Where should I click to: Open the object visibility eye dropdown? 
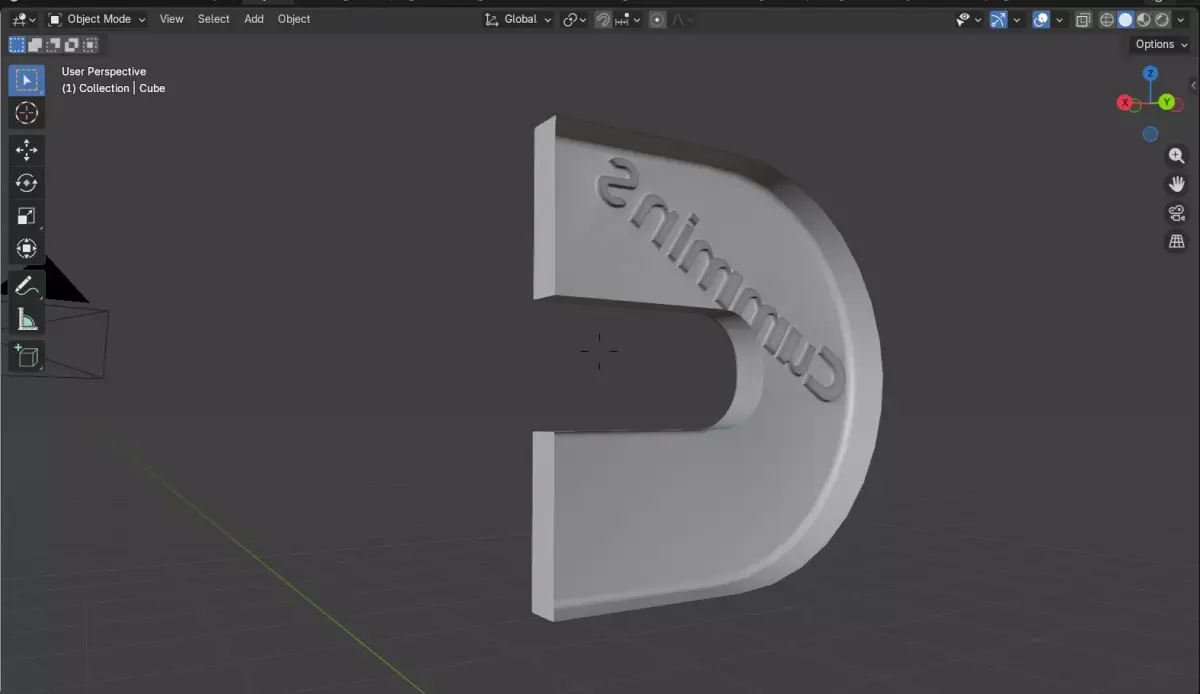click(x=969, y=19)
